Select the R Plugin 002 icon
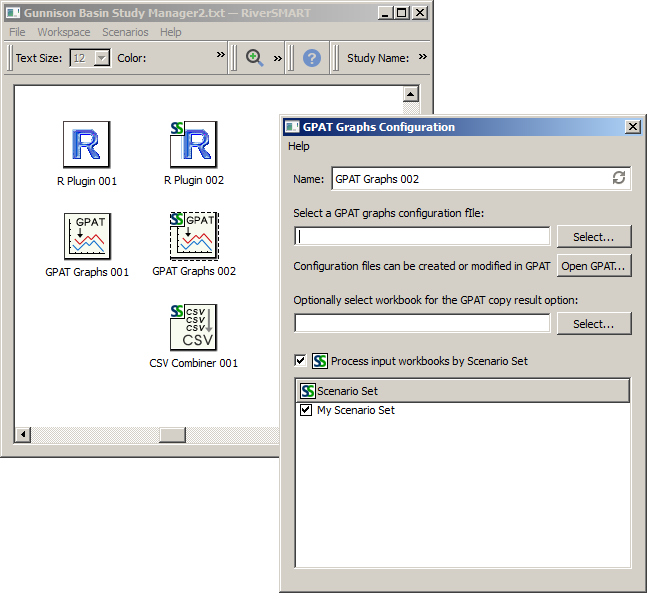The image size is (647, 593). [x=194, y=144]
